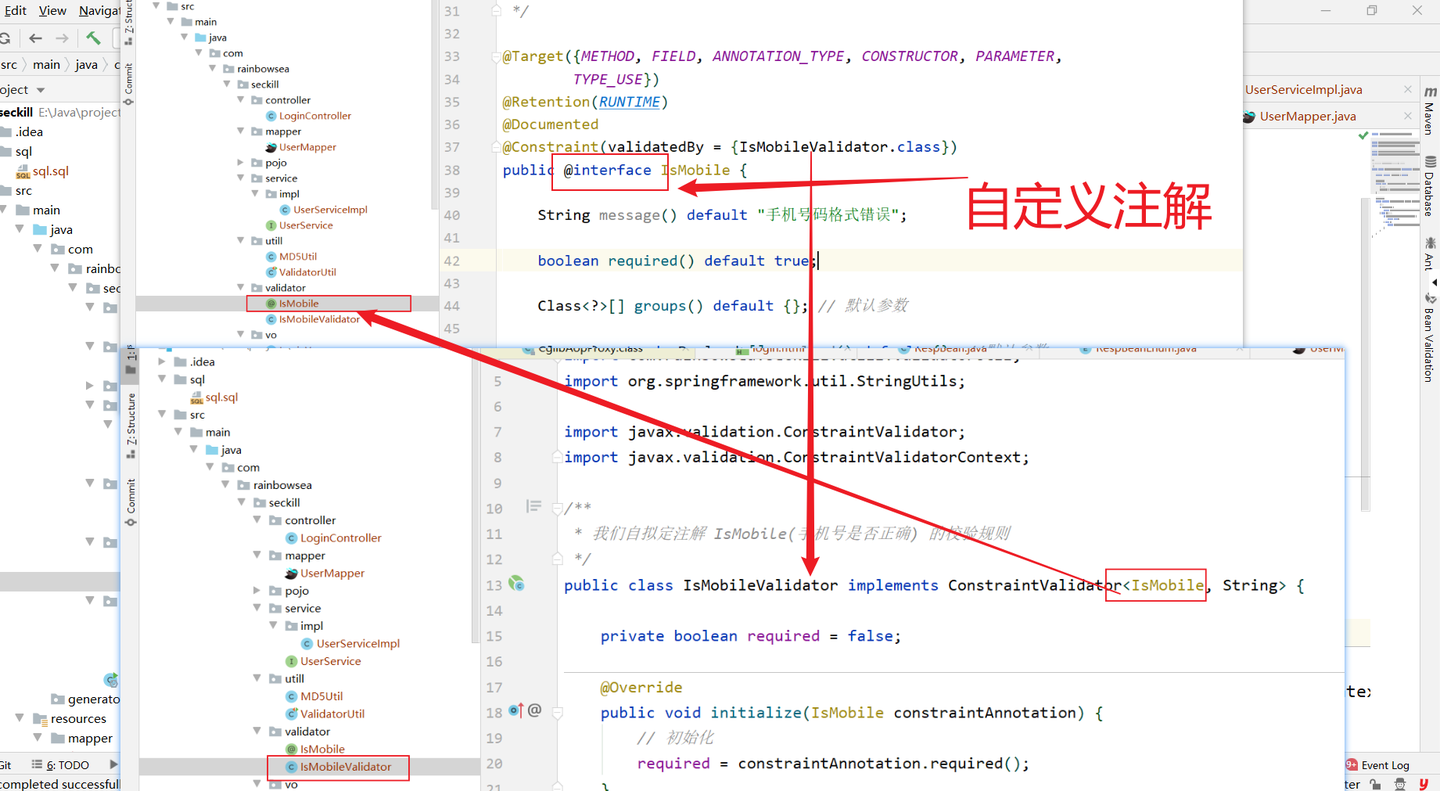
Task: Click line number 42 in the editor
Action: (x=452, y=260)
